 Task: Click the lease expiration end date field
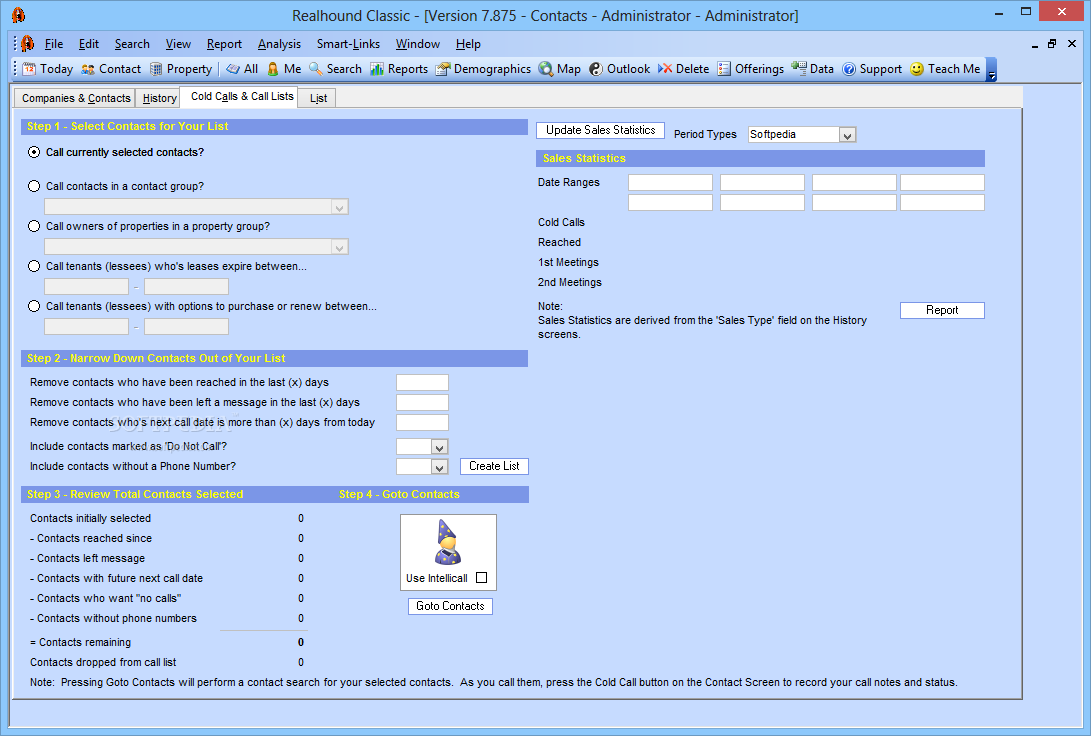coord(186,287)
